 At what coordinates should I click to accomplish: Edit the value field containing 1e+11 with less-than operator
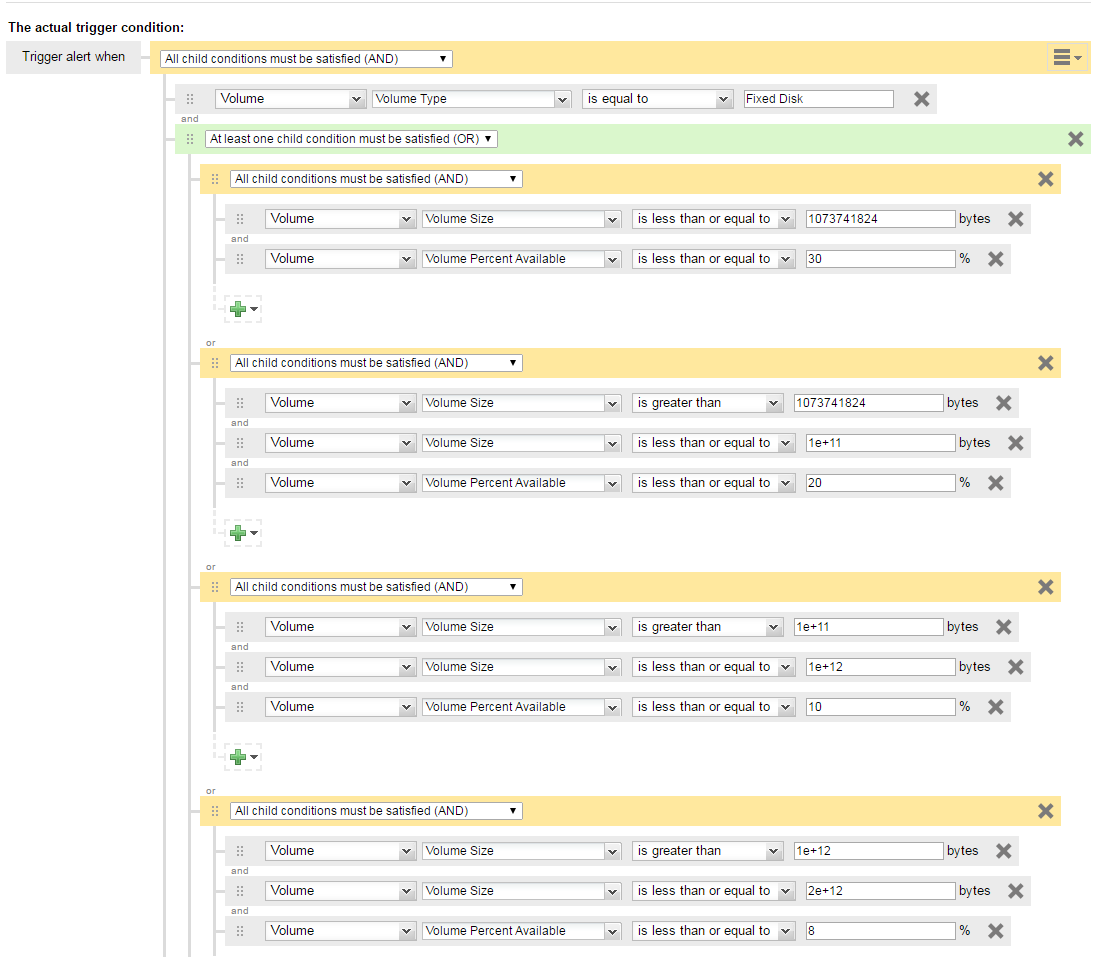(880, 443)
